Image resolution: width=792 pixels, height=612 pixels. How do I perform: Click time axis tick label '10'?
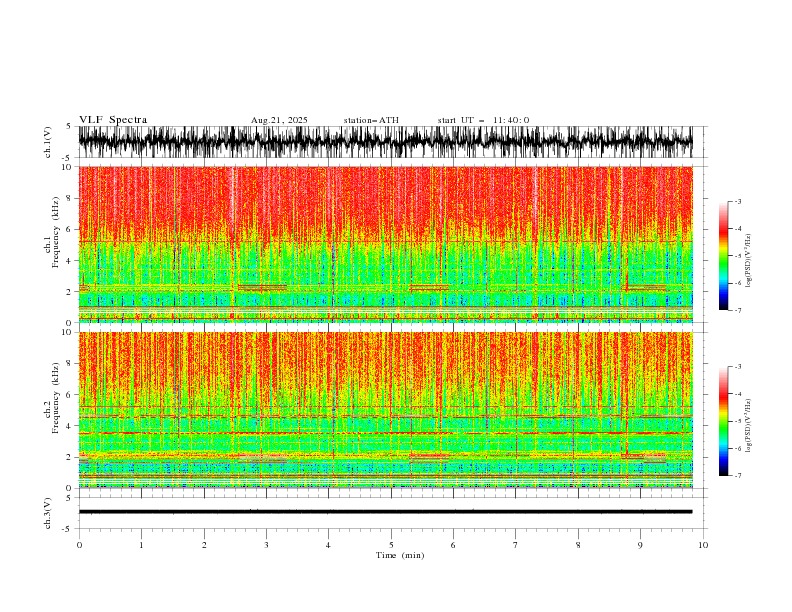tap(703, 545)
